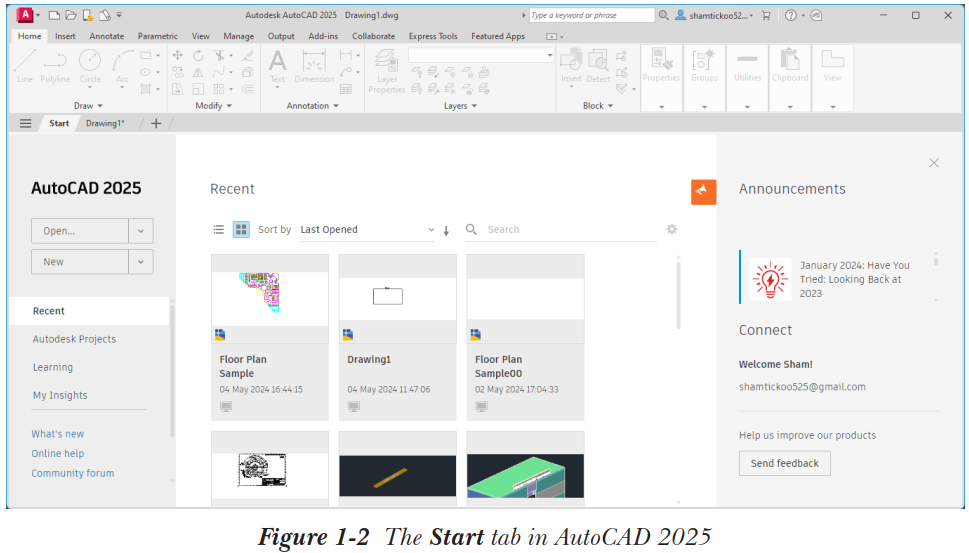Expand the Block panel
Viewport: 969px width, 553px height.
(598, 106)
